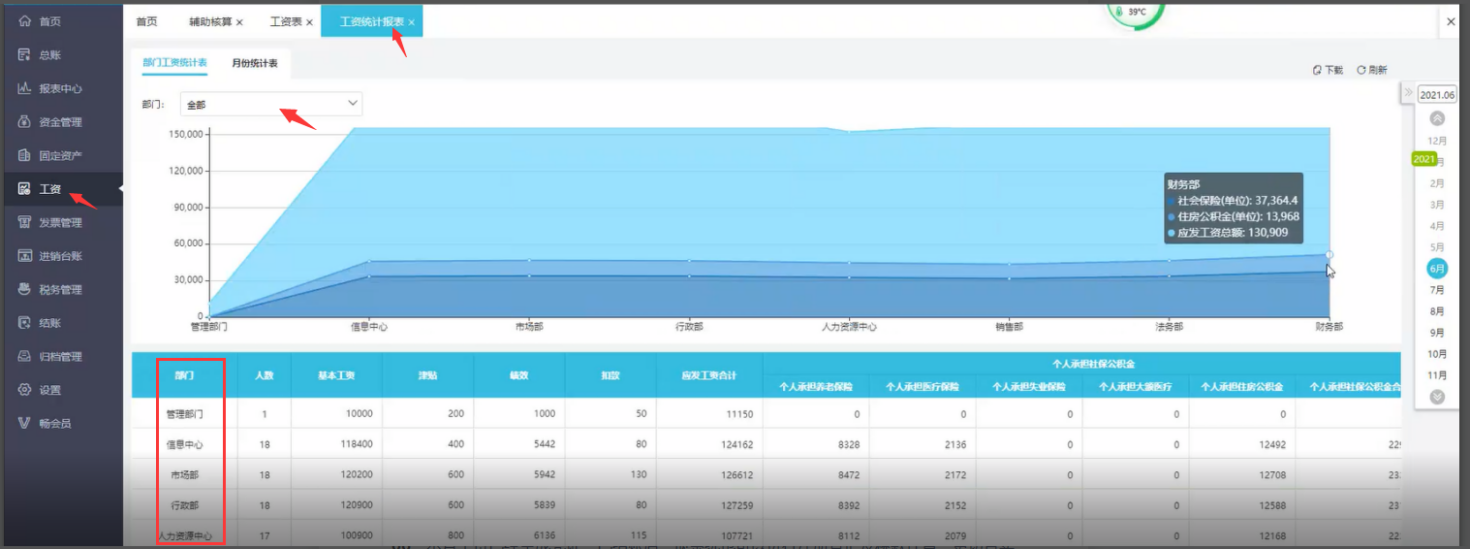
Task: Select 7月 in the month timeline
Action: 1437,290
